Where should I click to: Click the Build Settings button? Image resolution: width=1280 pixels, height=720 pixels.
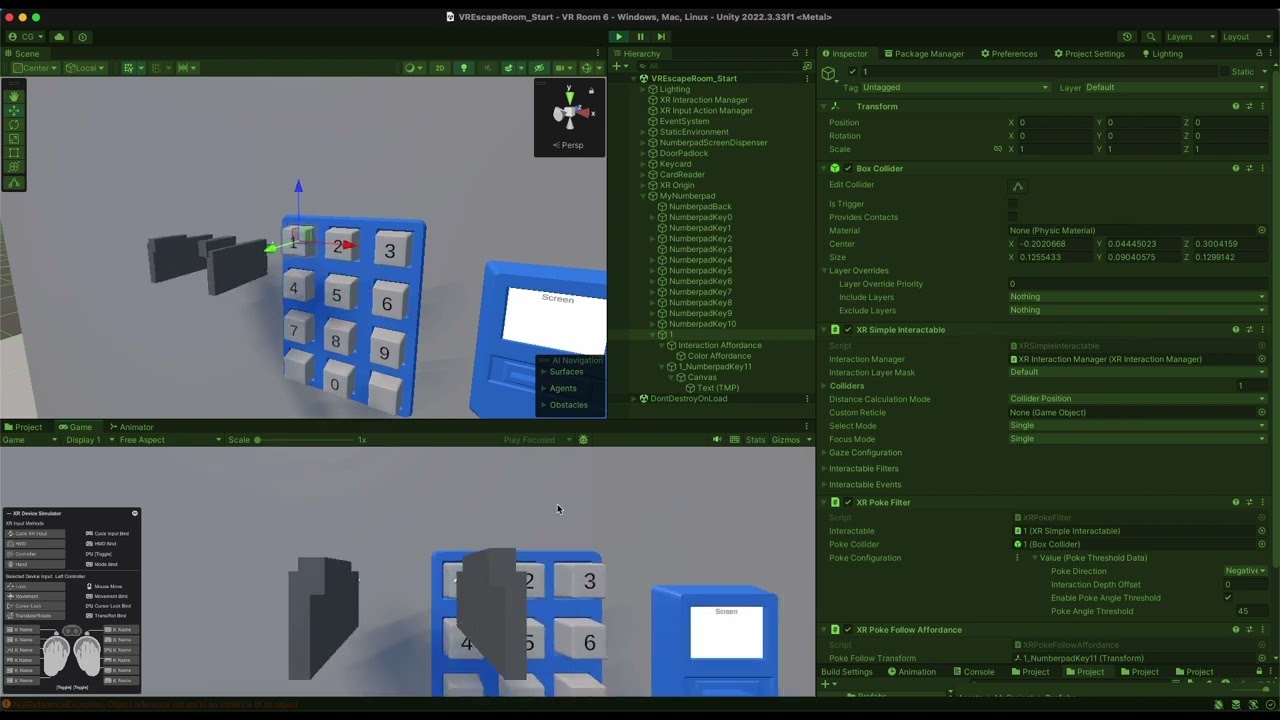coord(845,672)
